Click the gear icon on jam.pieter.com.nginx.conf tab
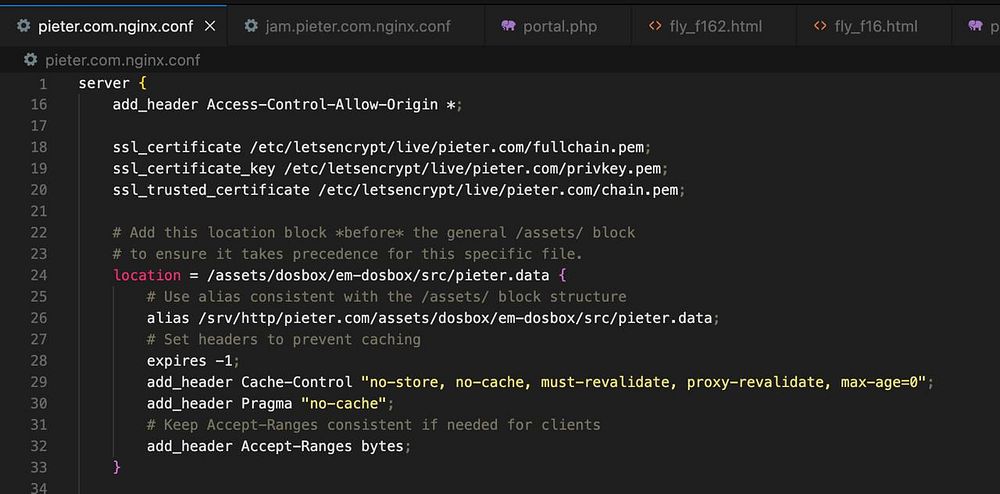 [251, 26]
